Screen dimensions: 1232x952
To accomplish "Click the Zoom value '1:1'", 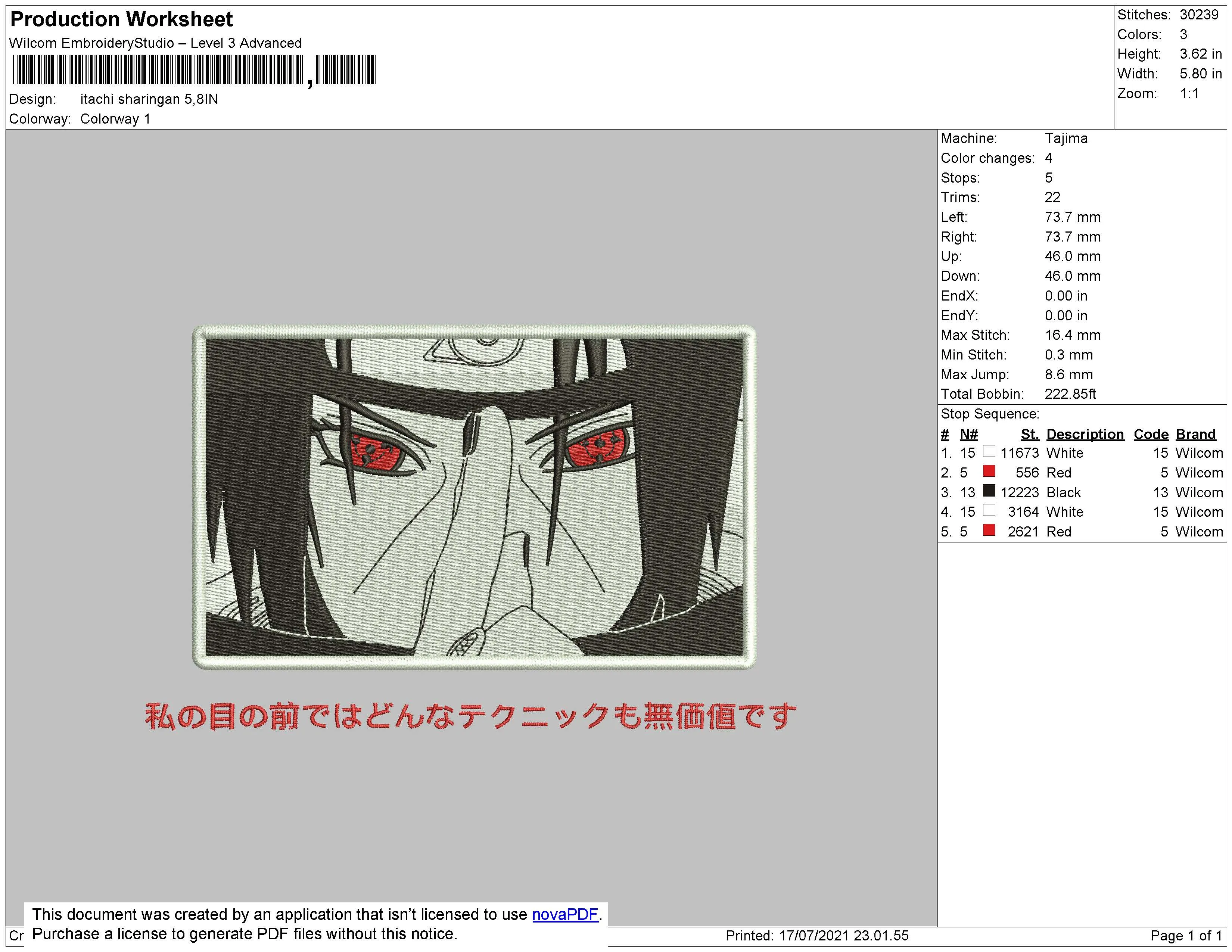I will (x=1189, y=94).
